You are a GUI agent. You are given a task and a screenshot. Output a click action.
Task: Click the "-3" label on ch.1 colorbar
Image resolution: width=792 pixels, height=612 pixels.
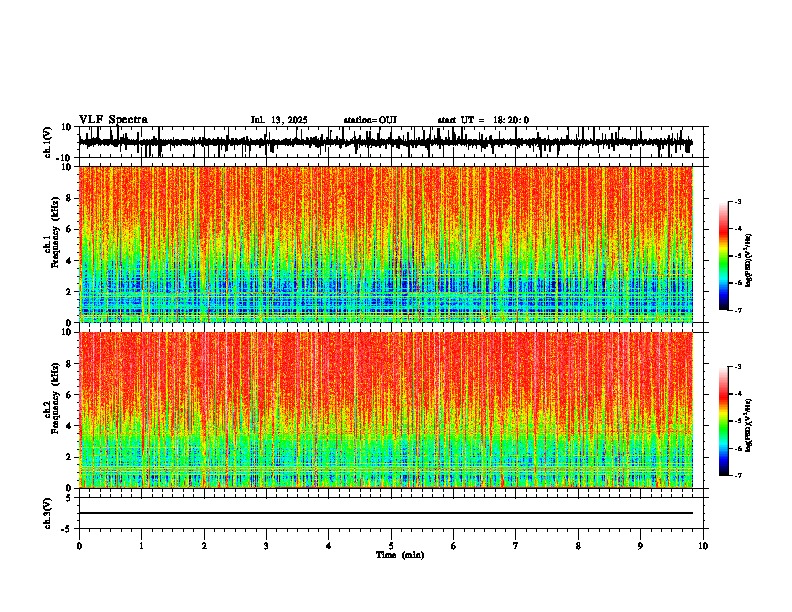(x=738, y=202)
